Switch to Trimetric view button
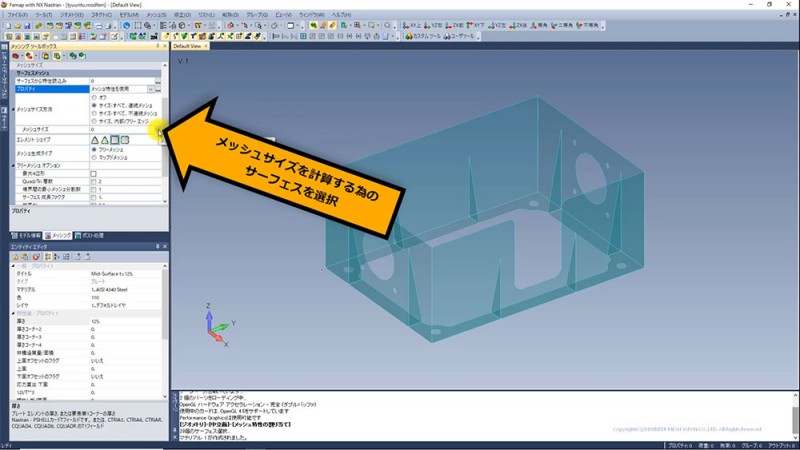800x450 pixels. tap(587, 26)
